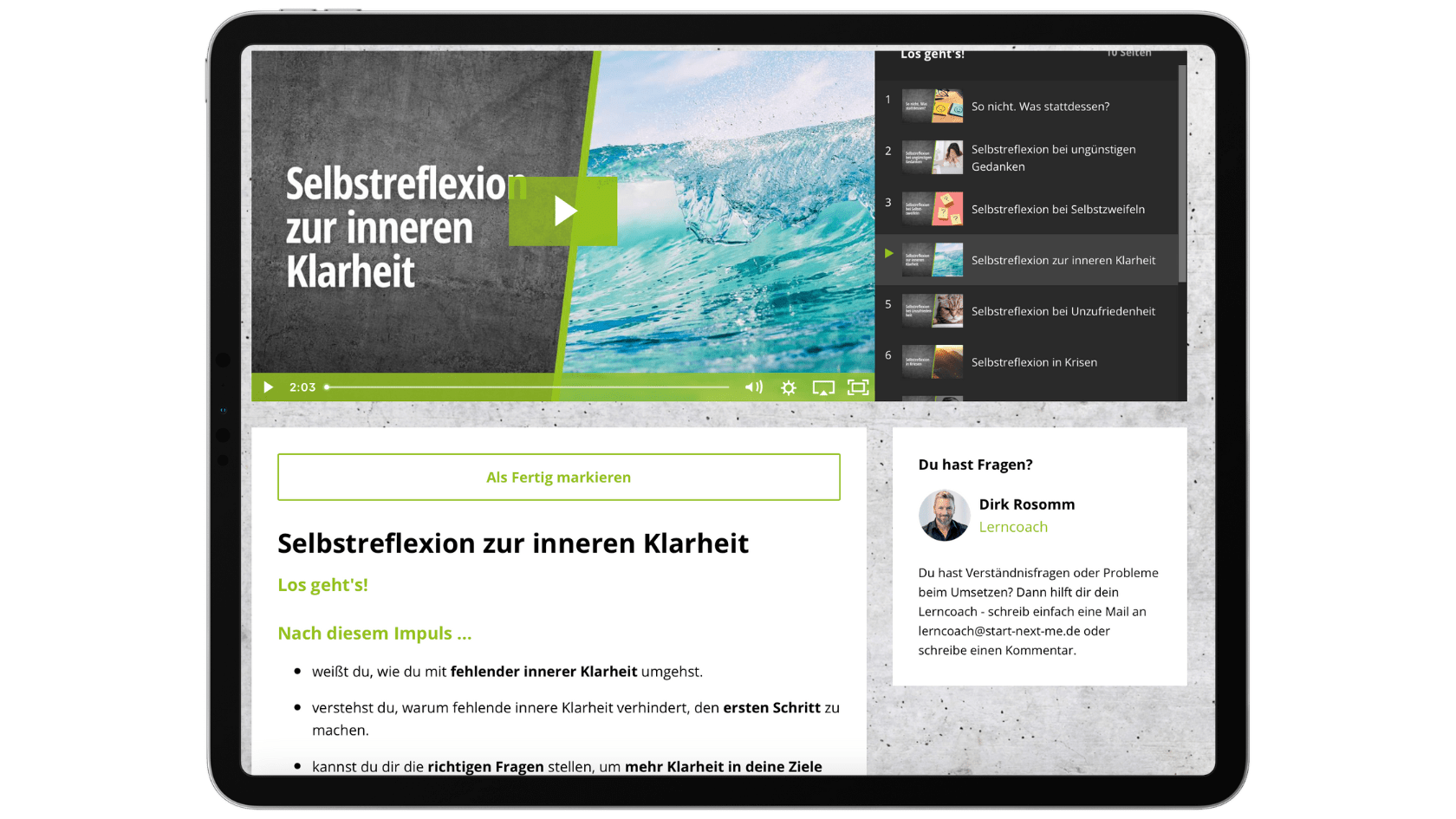Click the green arrow marking the current lesson

pos(888,254)
